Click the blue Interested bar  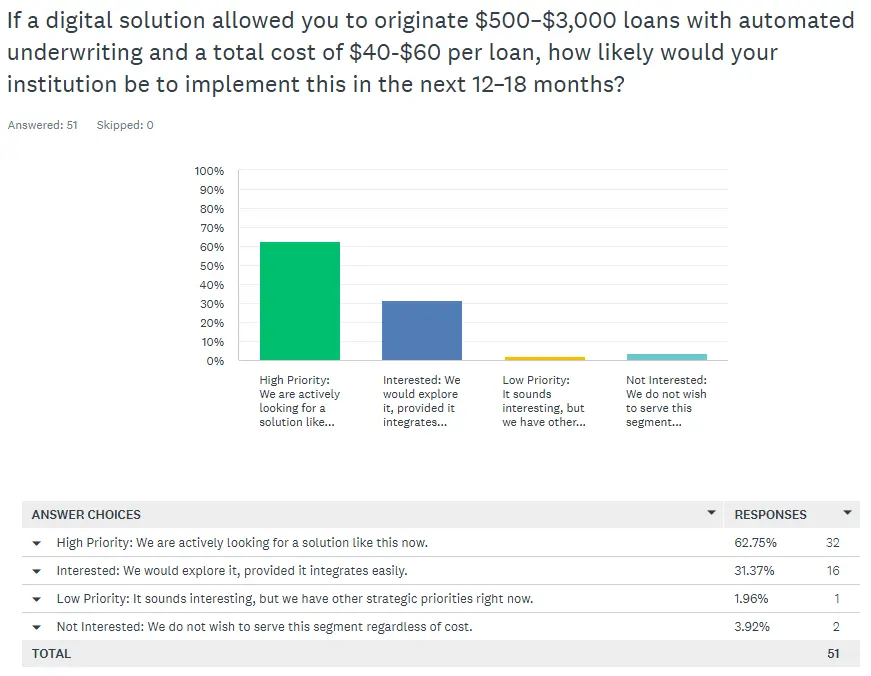422,330
